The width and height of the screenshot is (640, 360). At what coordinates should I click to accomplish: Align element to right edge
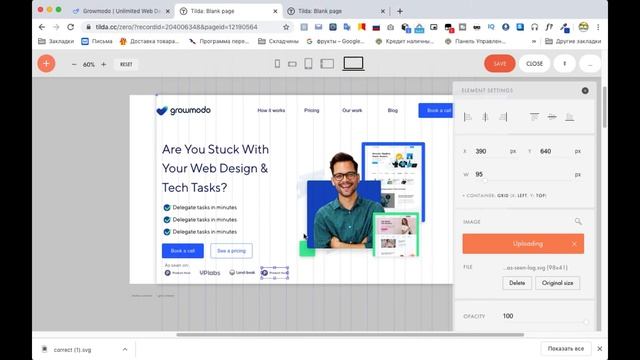point(503,118)
